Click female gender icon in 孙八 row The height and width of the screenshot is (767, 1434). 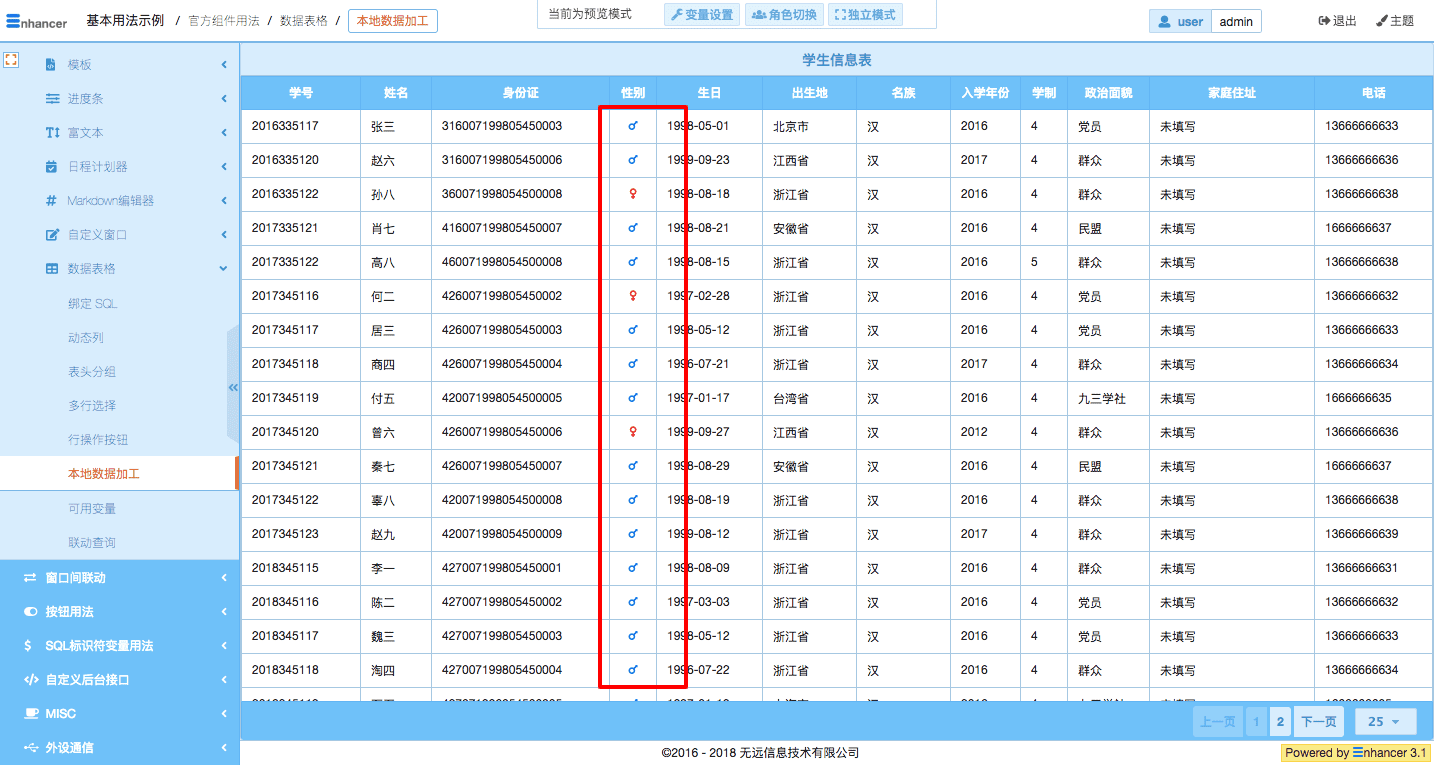[x=632, y=194]
